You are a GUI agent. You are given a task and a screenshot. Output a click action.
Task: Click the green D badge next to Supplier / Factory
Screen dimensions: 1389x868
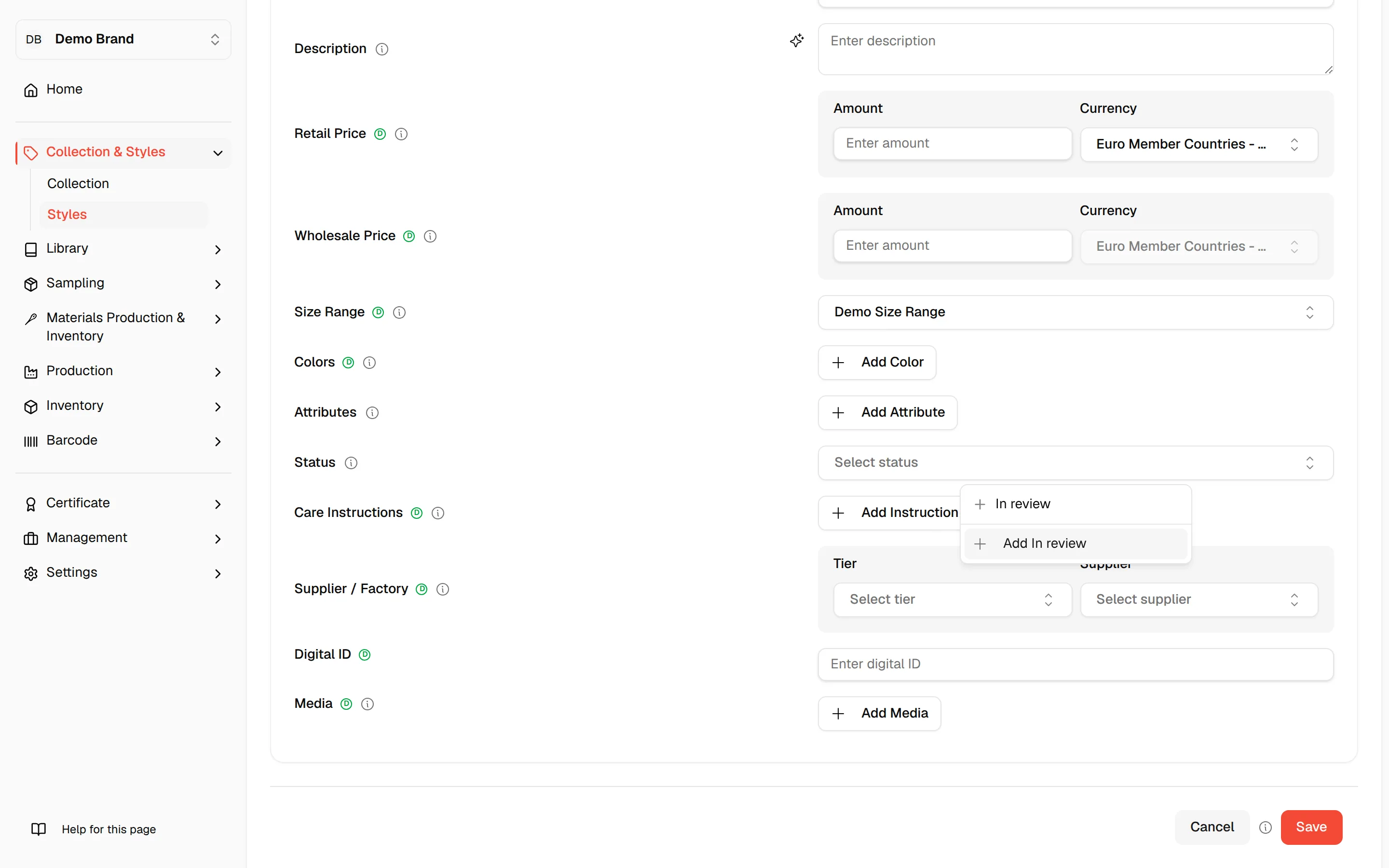pyautogui.click(x=422, y=589)
